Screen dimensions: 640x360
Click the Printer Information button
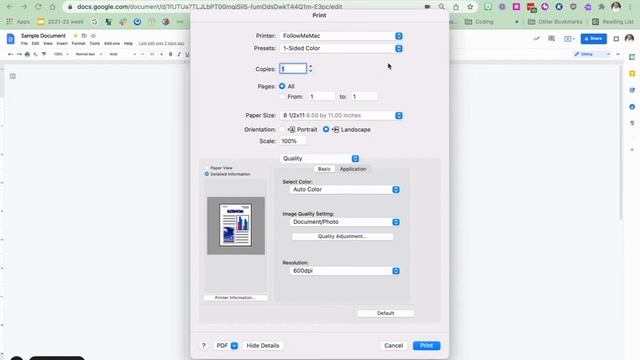(x=235, y=298)
